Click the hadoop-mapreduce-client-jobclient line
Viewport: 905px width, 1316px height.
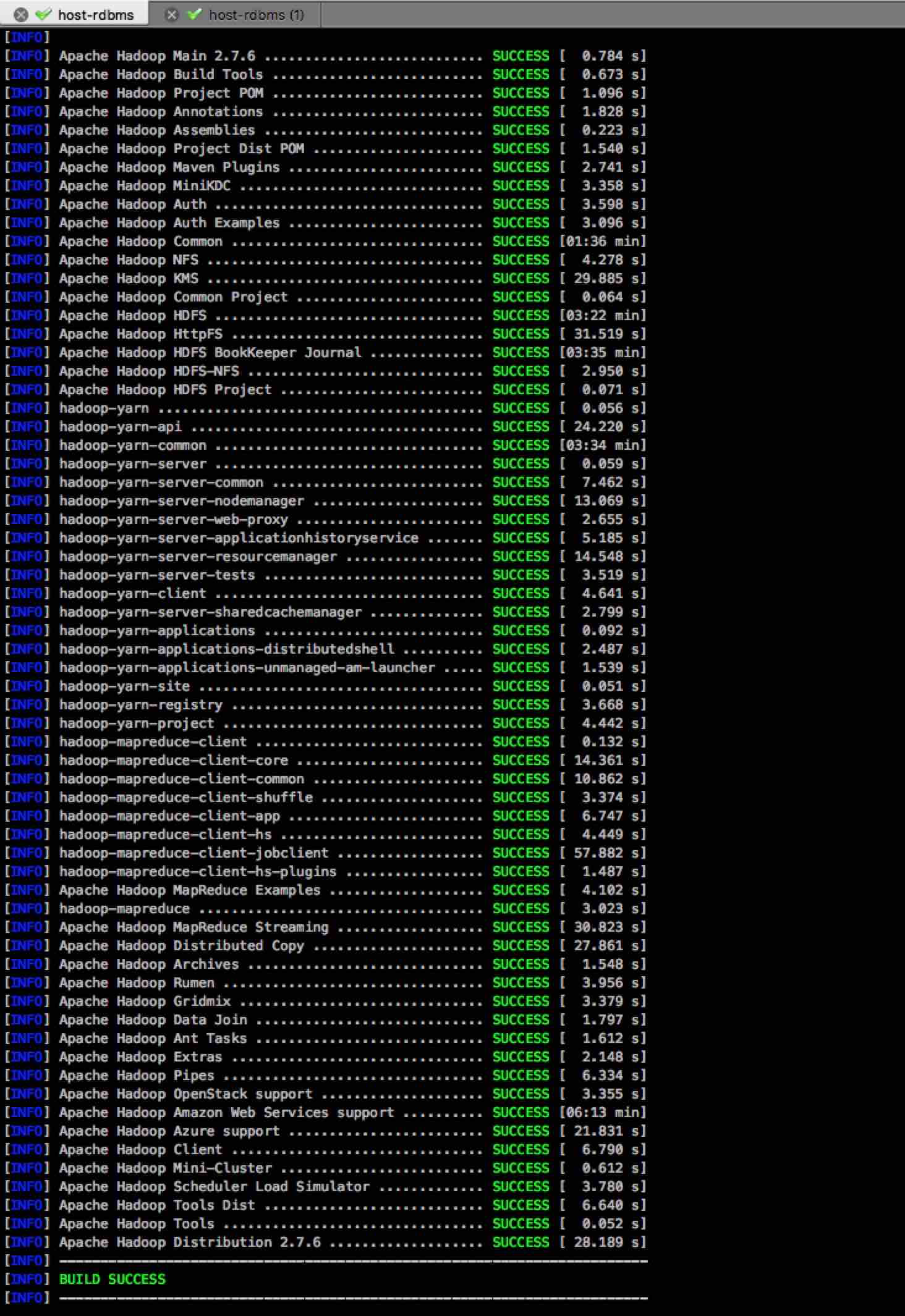click(193, 853)
